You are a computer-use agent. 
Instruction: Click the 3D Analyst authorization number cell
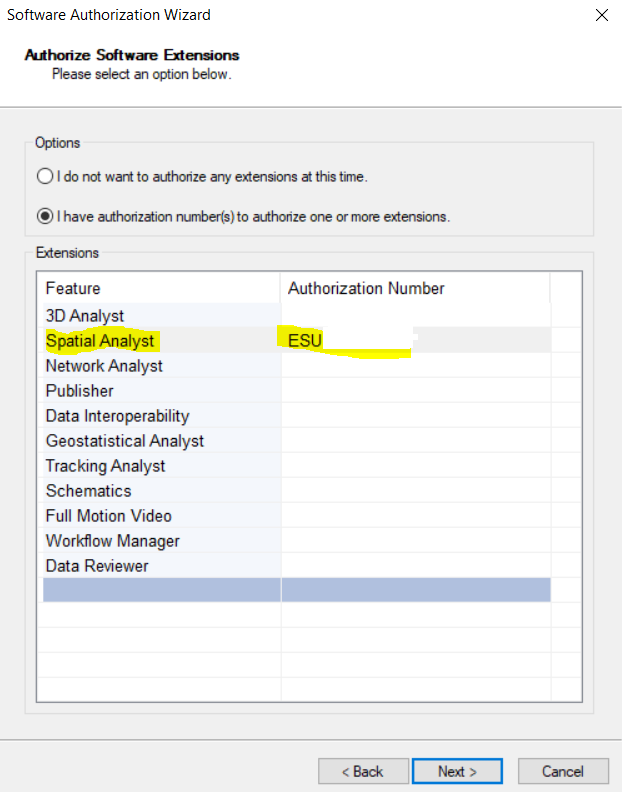415,316
